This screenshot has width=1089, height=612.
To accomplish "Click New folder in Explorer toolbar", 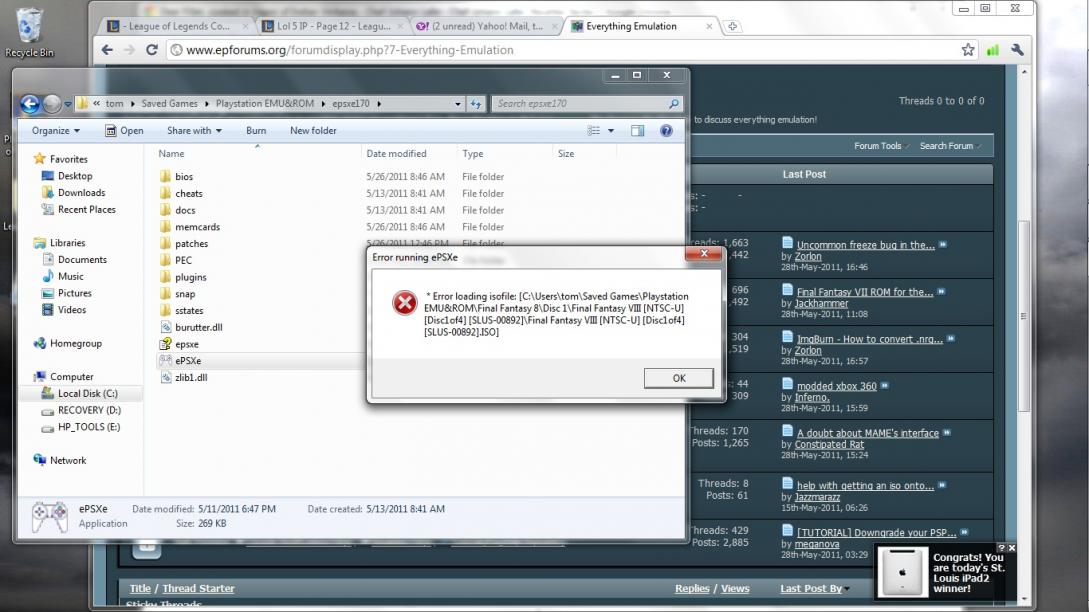I will [313, 131].
